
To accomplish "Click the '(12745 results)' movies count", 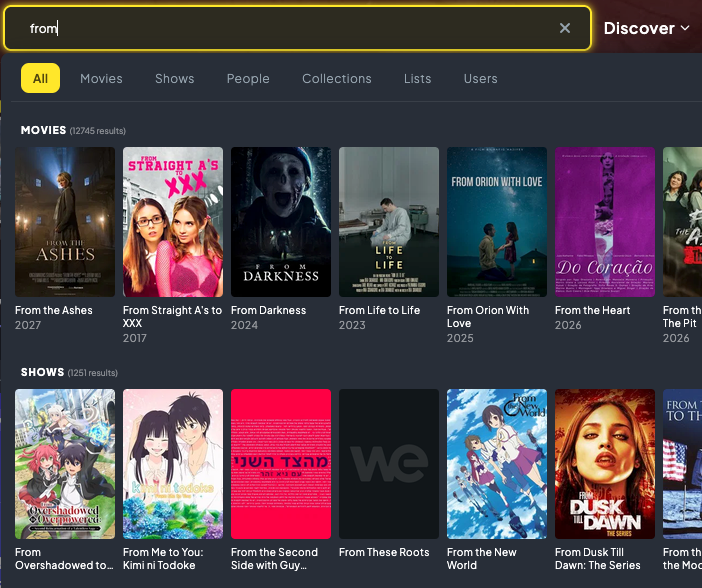I will (98, 131).
